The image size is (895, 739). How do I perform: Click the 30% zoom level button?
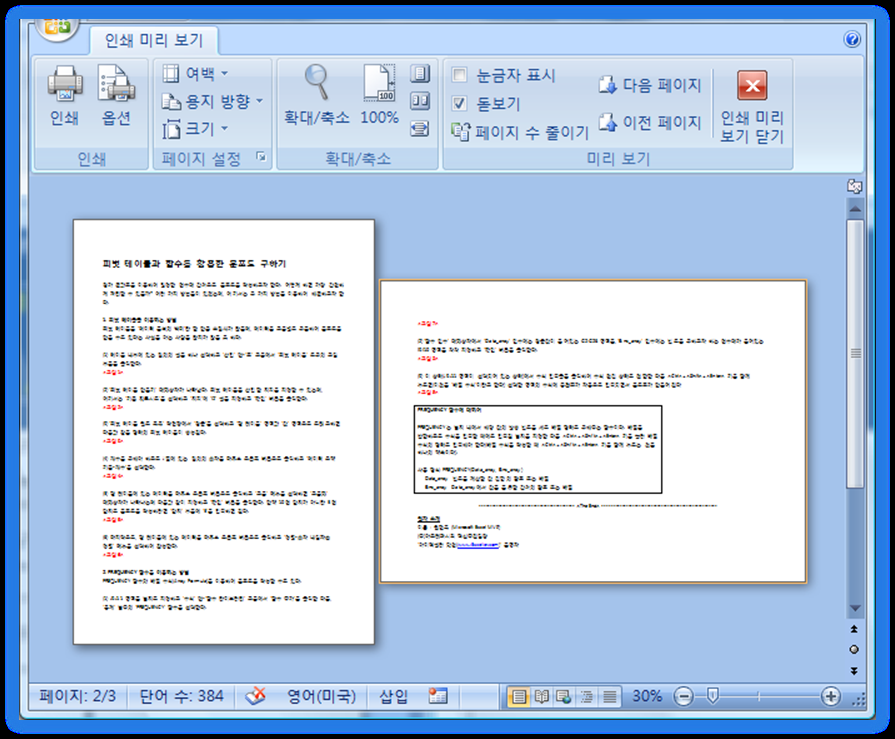[647, 696]
